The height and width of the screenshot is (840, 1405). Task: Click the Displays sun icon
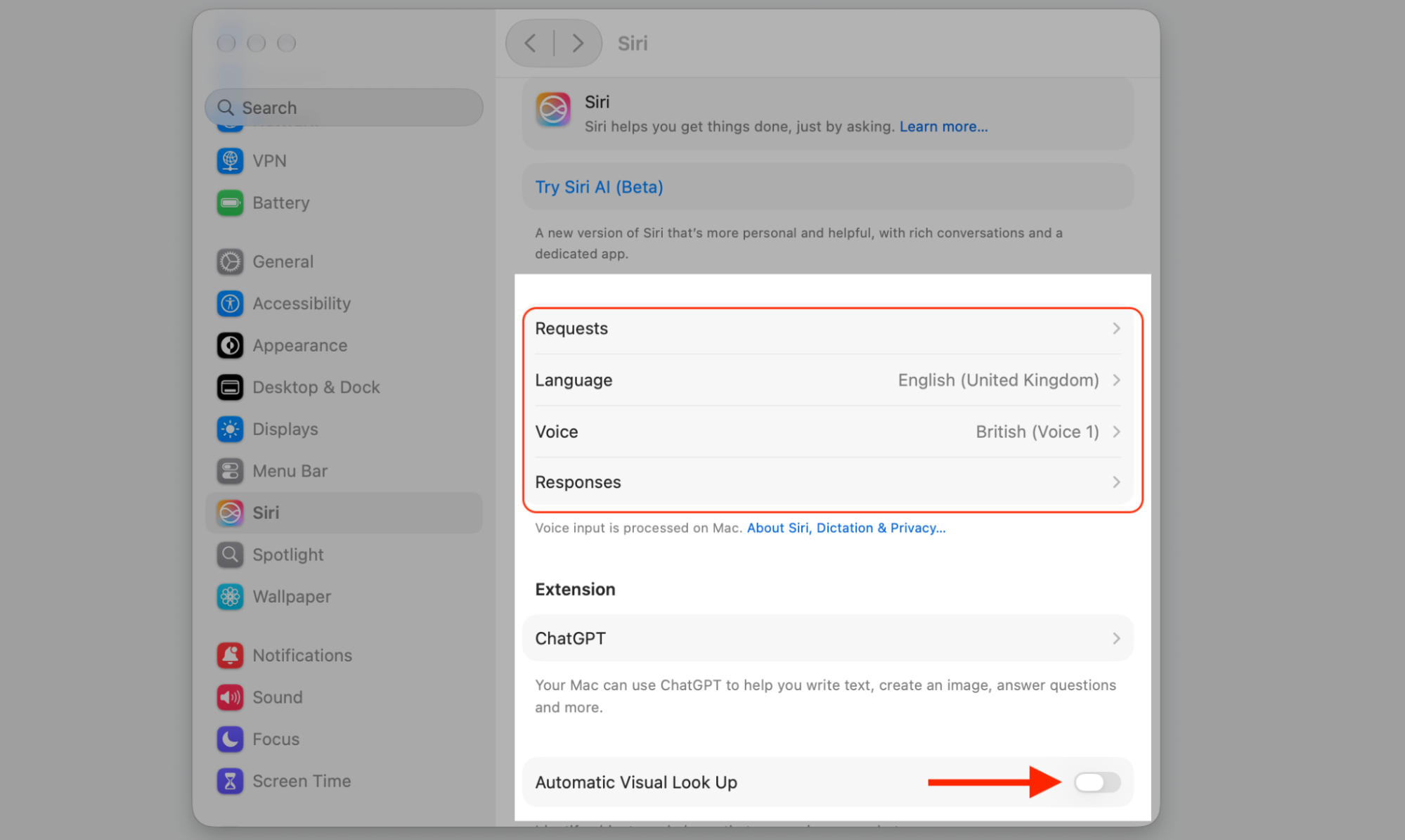click(230, 429)
